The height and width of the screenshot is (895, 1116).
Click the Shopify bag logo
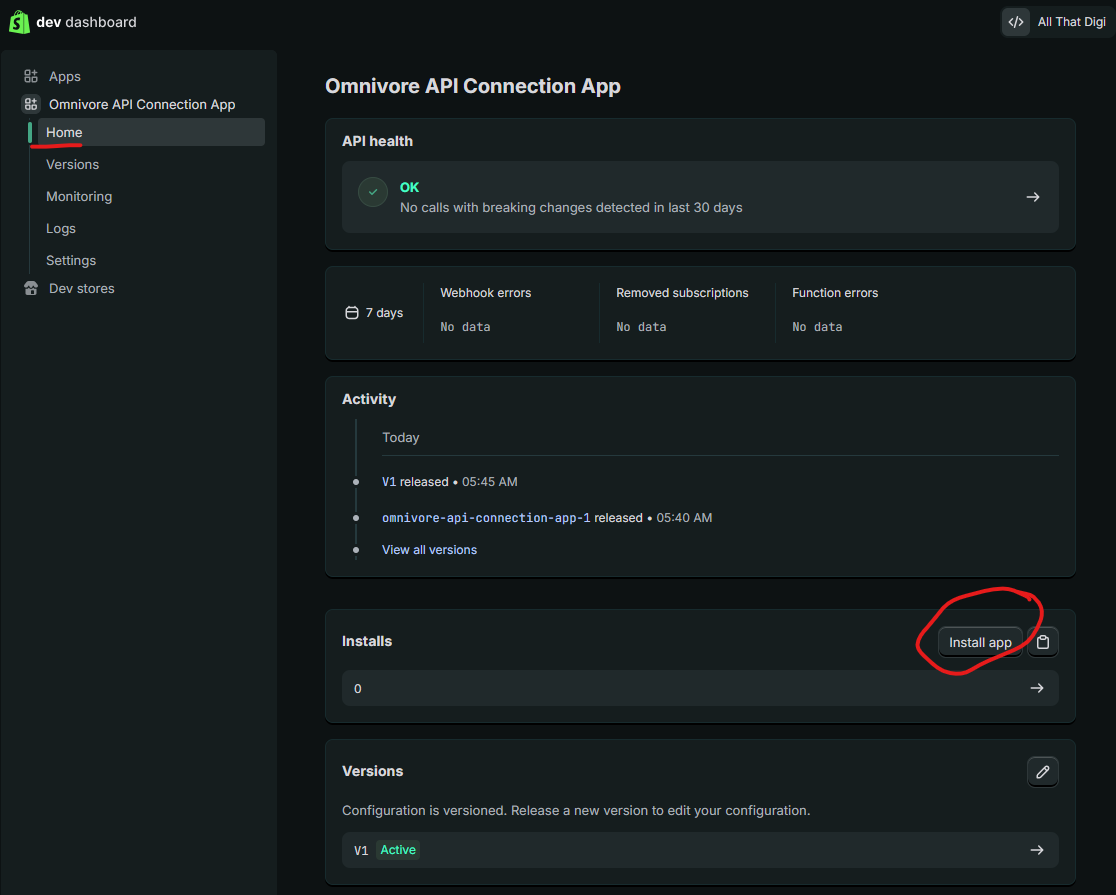(x=19, y=22)
